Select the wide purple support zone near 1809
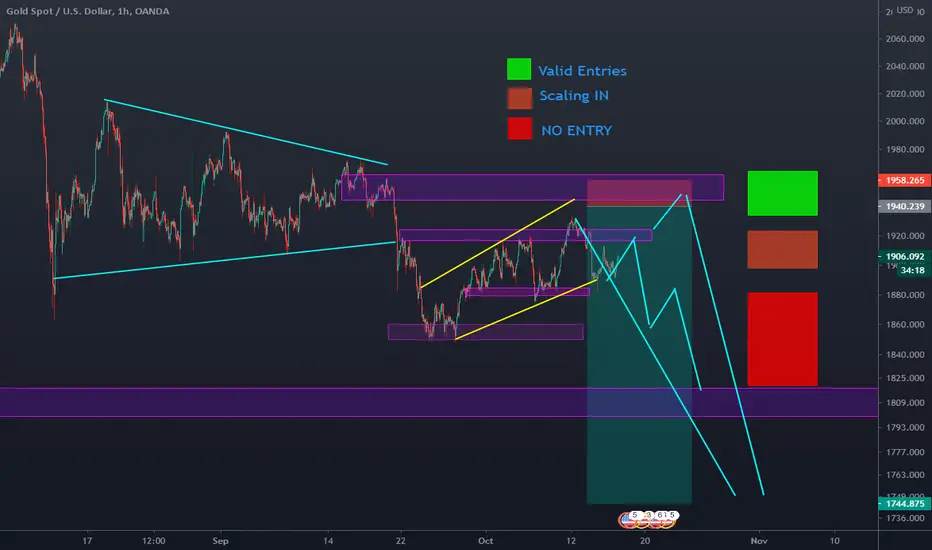 (x=439, y=403)
